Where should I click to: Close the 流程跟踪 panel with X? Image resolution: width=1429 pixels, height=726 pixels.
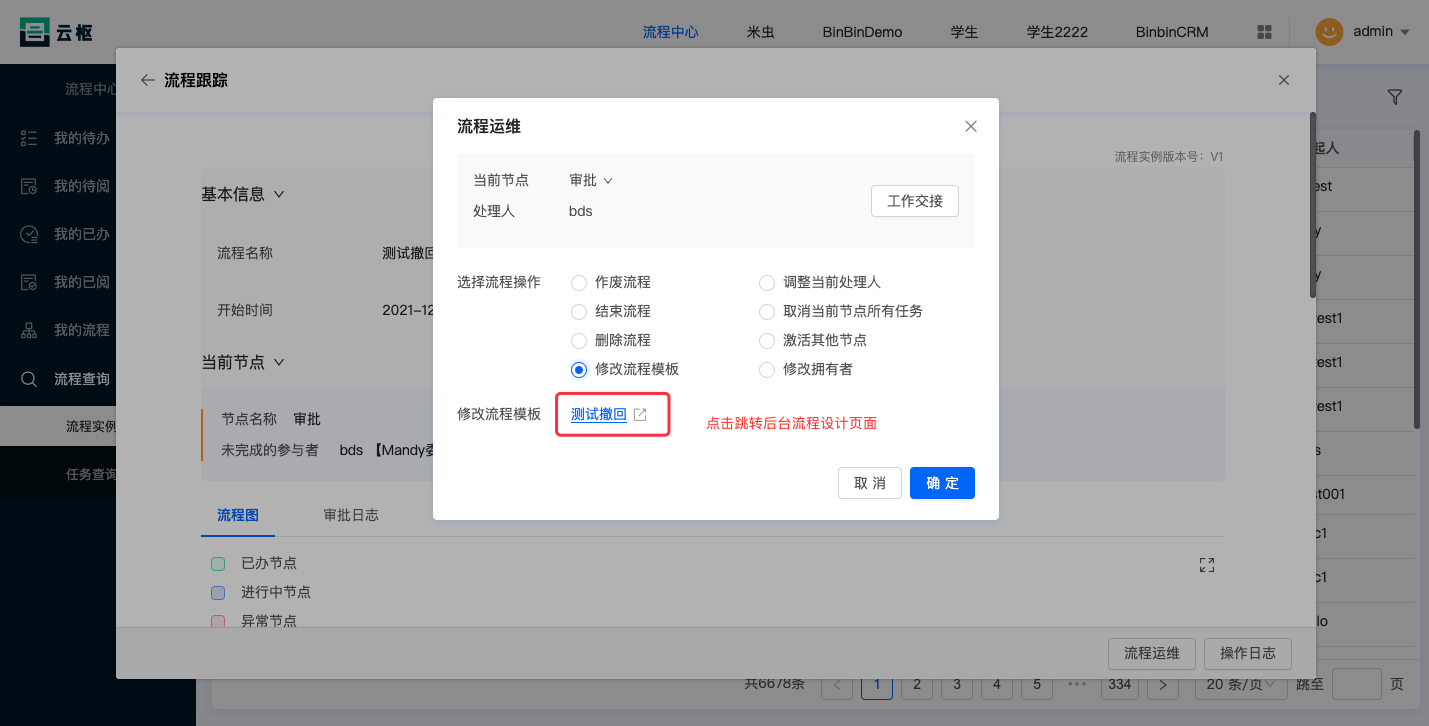(1284, 80)
